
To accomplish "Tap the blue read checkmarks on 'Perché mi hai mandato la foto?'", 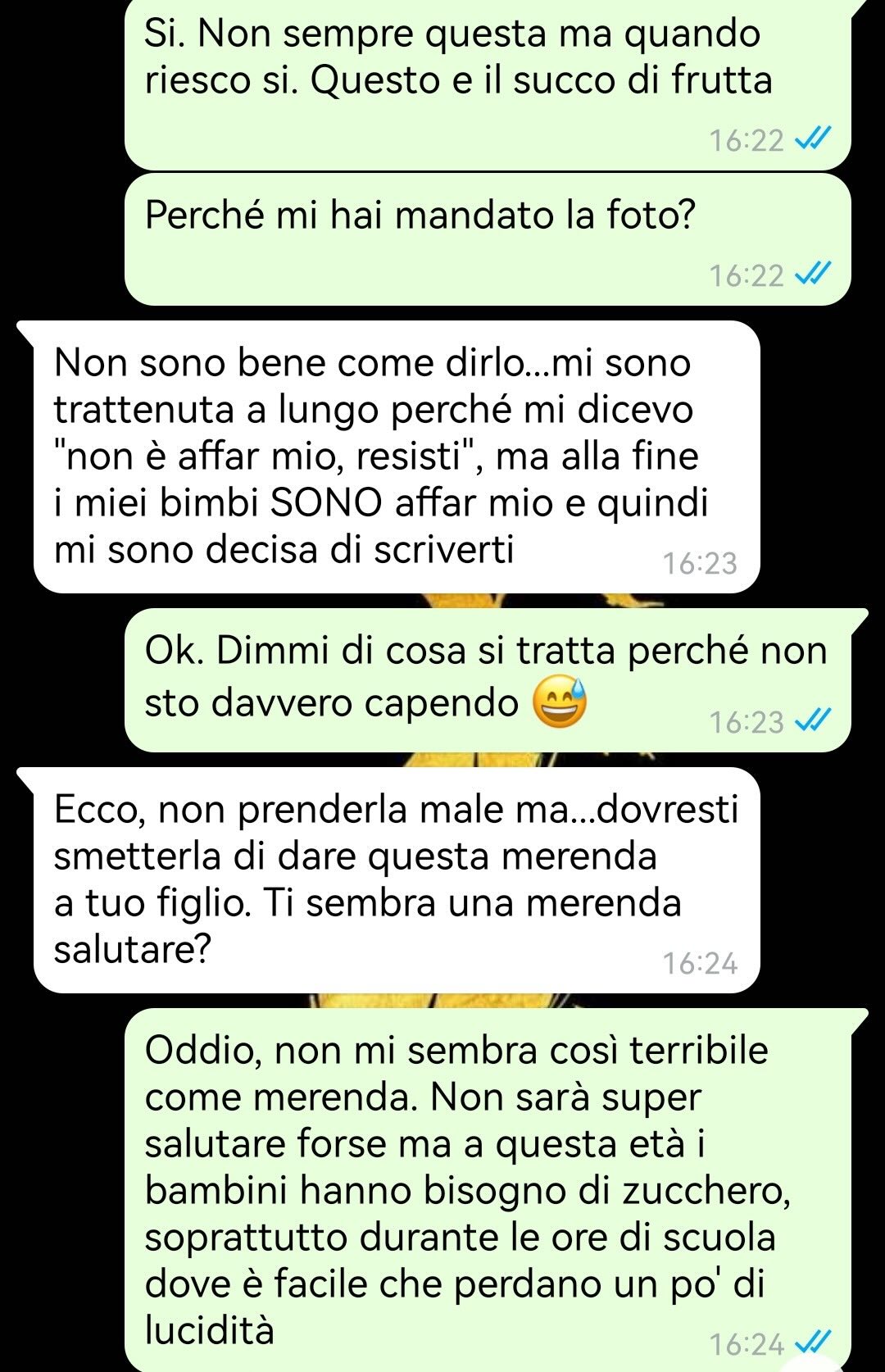I will point(814,274).
